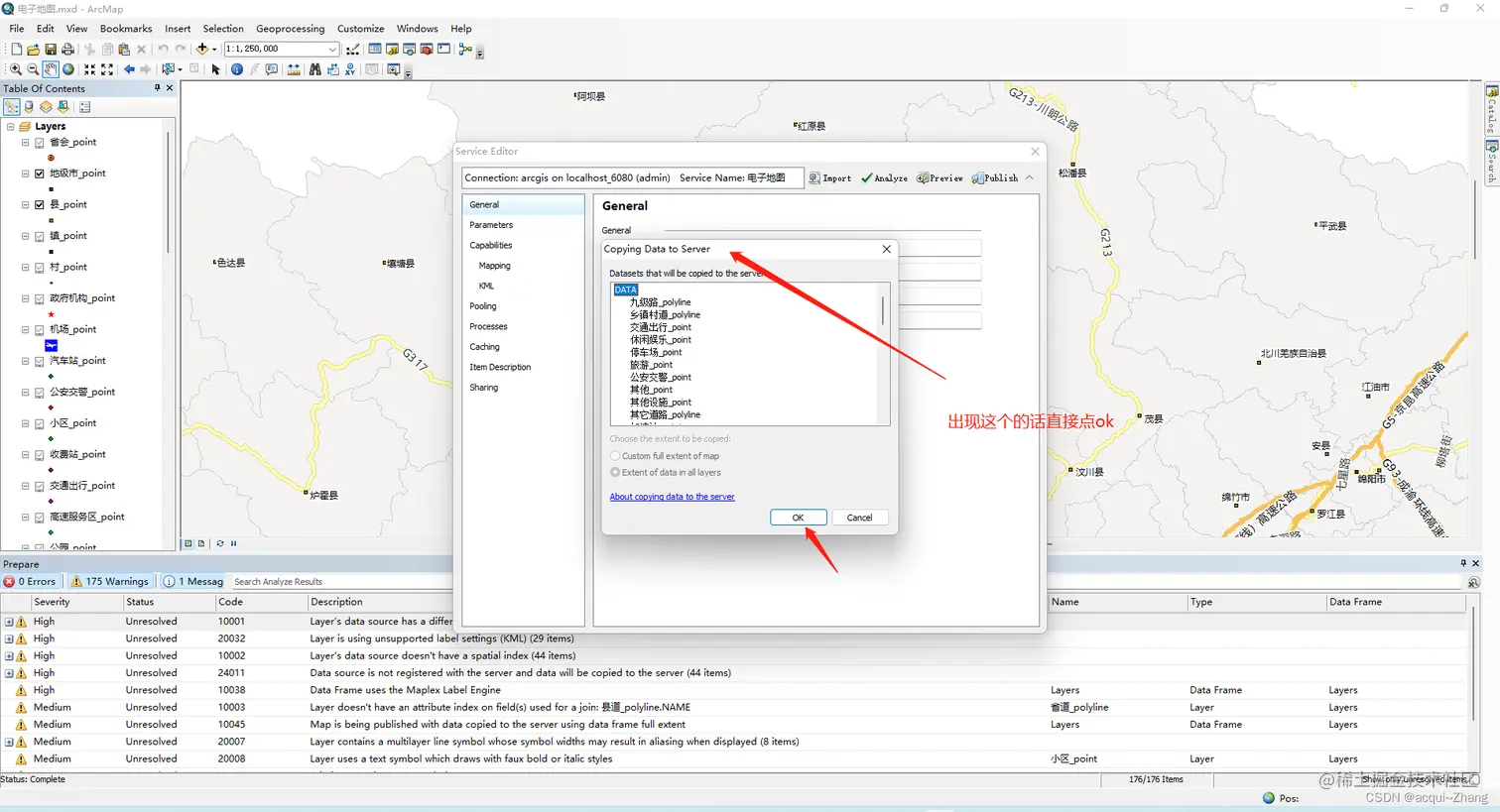Select 九级路_polyline in the datasets list

(x=661, y=302)
